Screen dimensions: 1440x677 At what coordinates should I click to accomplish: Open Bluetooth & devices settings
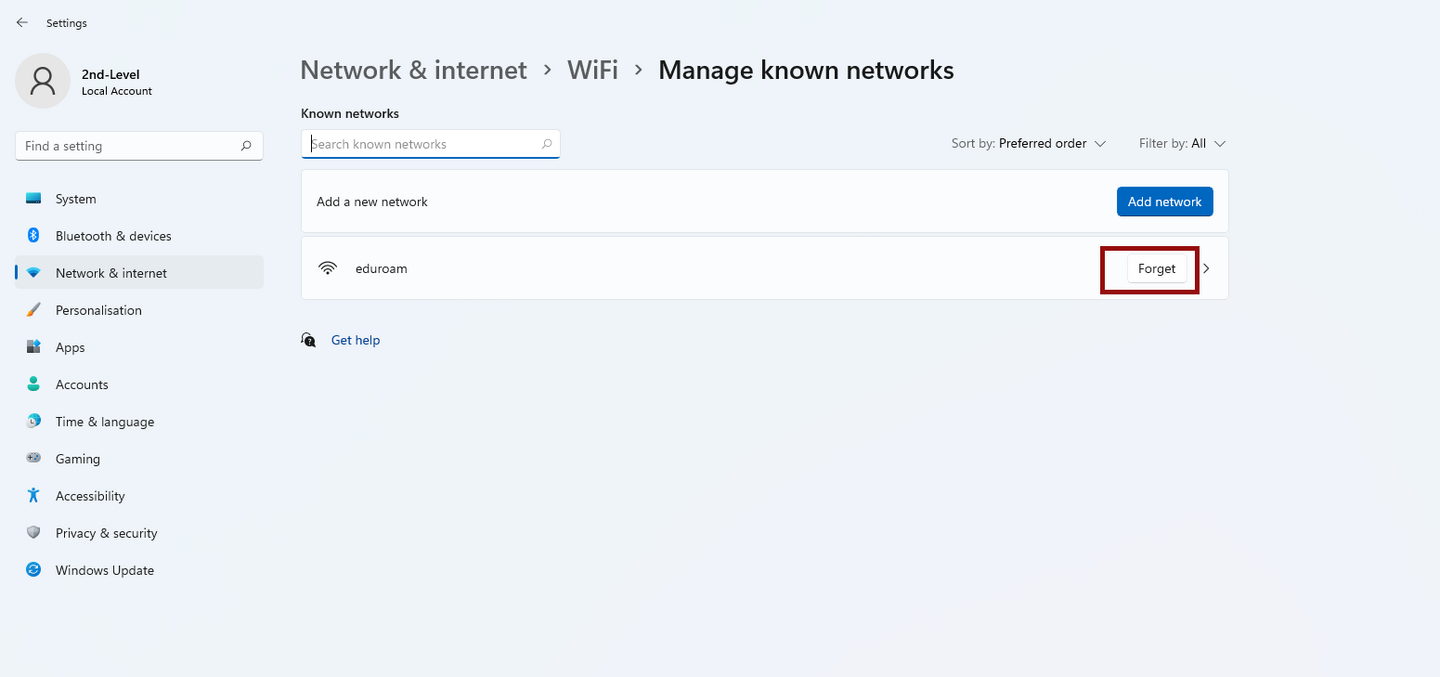pos(140,236)
